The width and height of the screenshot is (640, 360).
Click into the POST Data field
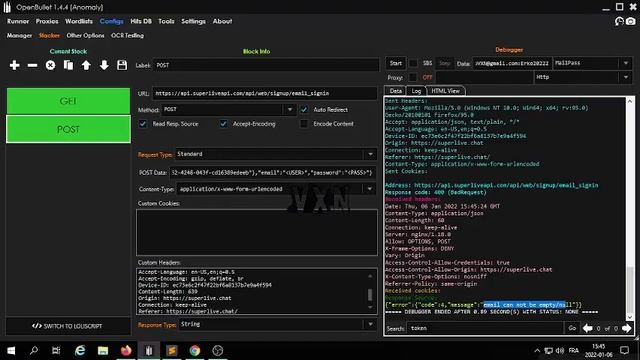272,173
